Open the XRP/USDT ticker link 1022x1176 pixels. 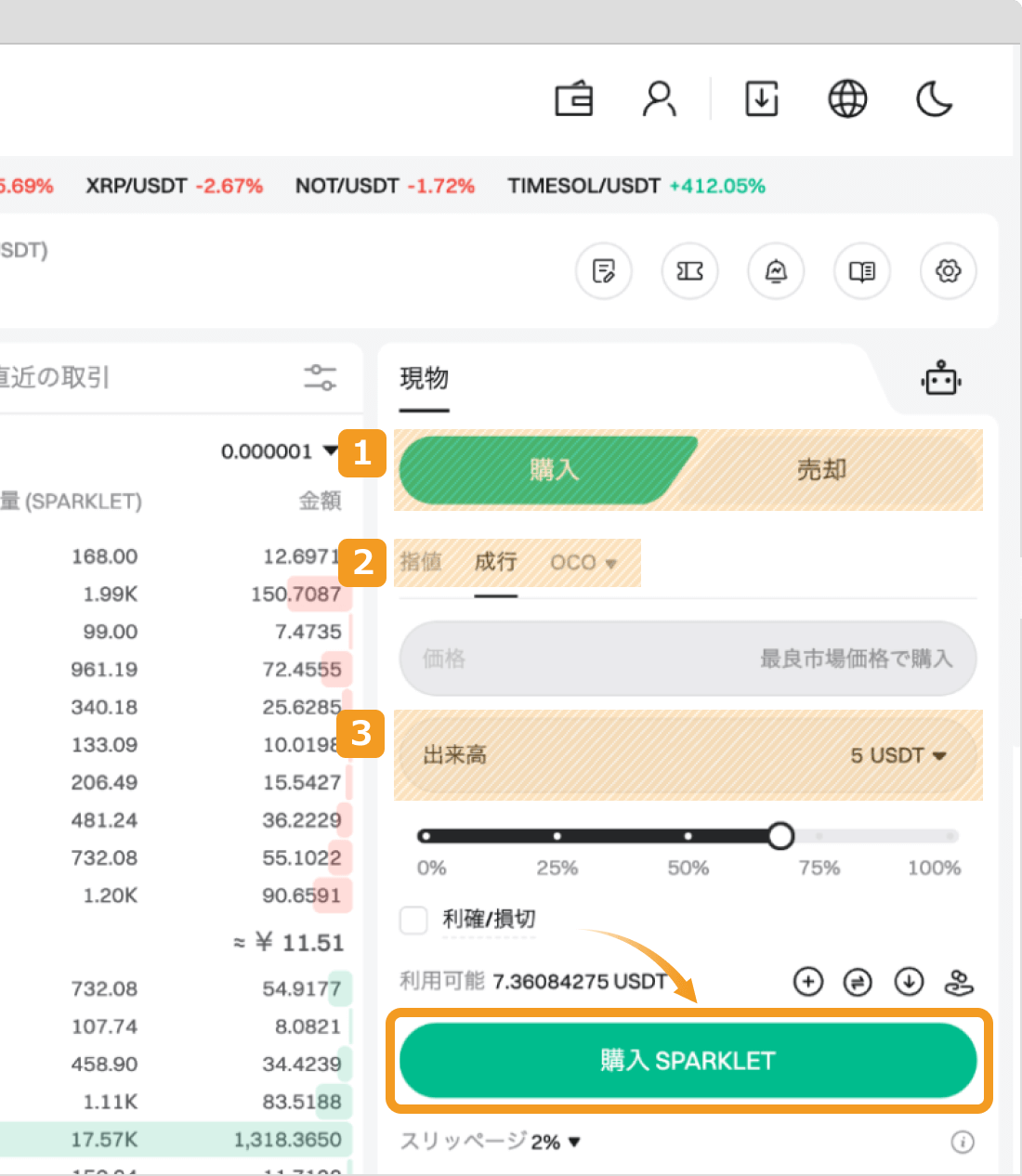175,186
